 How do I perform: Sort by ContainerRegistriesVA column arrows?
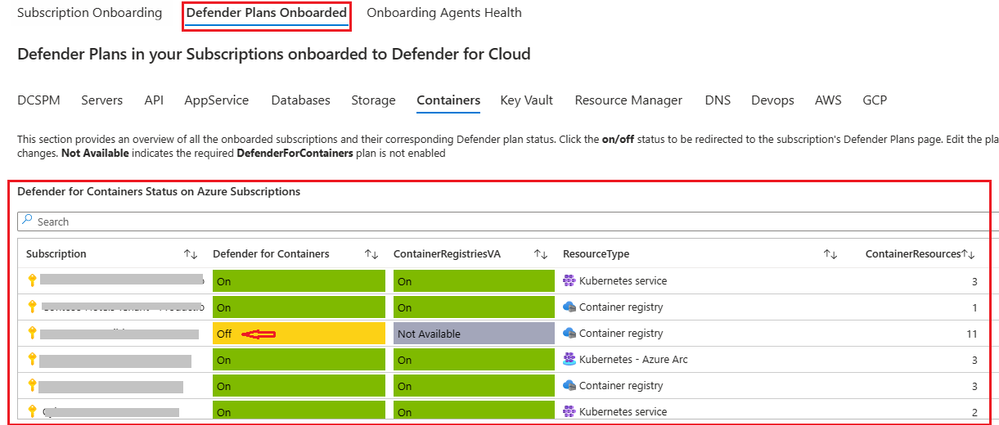pyautogui.click(x=541, y=254)
